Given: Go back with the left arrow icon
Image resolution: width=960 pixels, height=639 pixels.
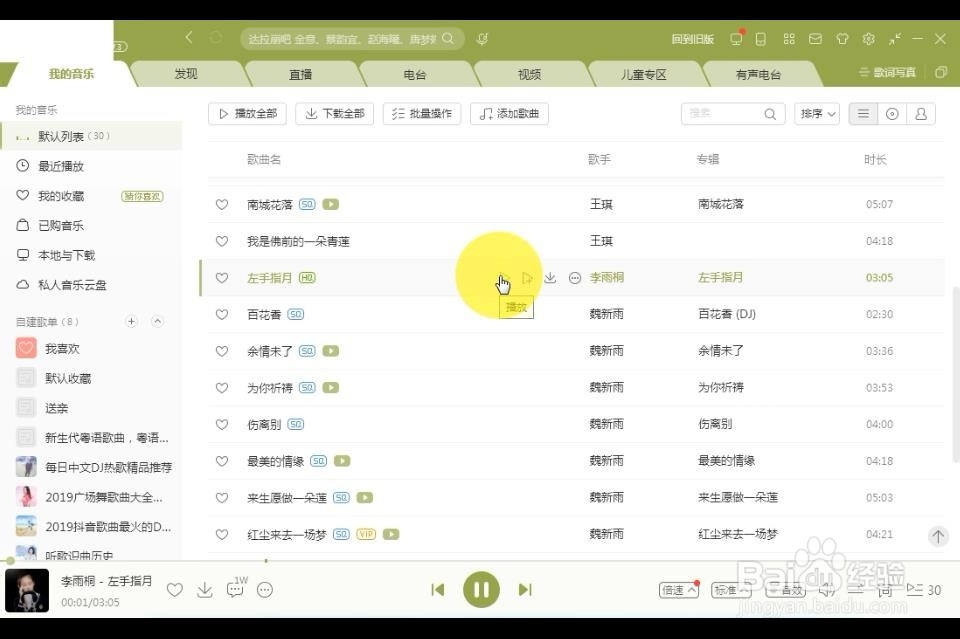Looking at the screenshot, I should click(x=189, y=38).
